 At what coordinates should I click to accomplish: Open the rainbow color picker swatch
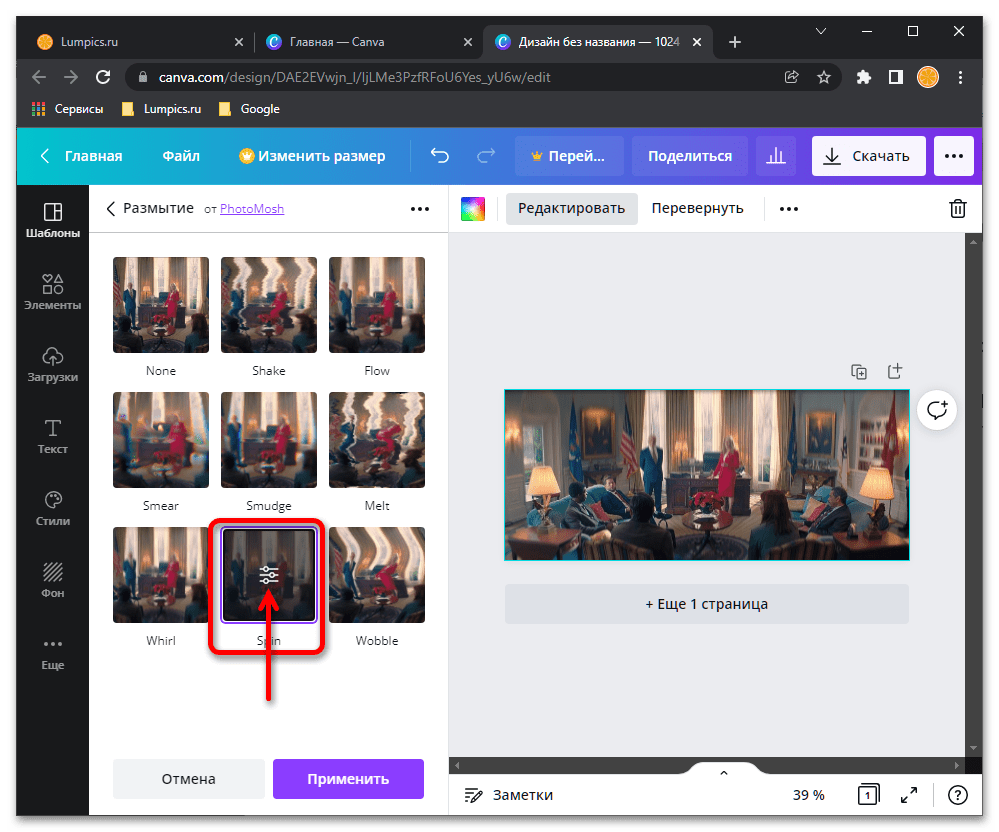(x=473, y=209)
